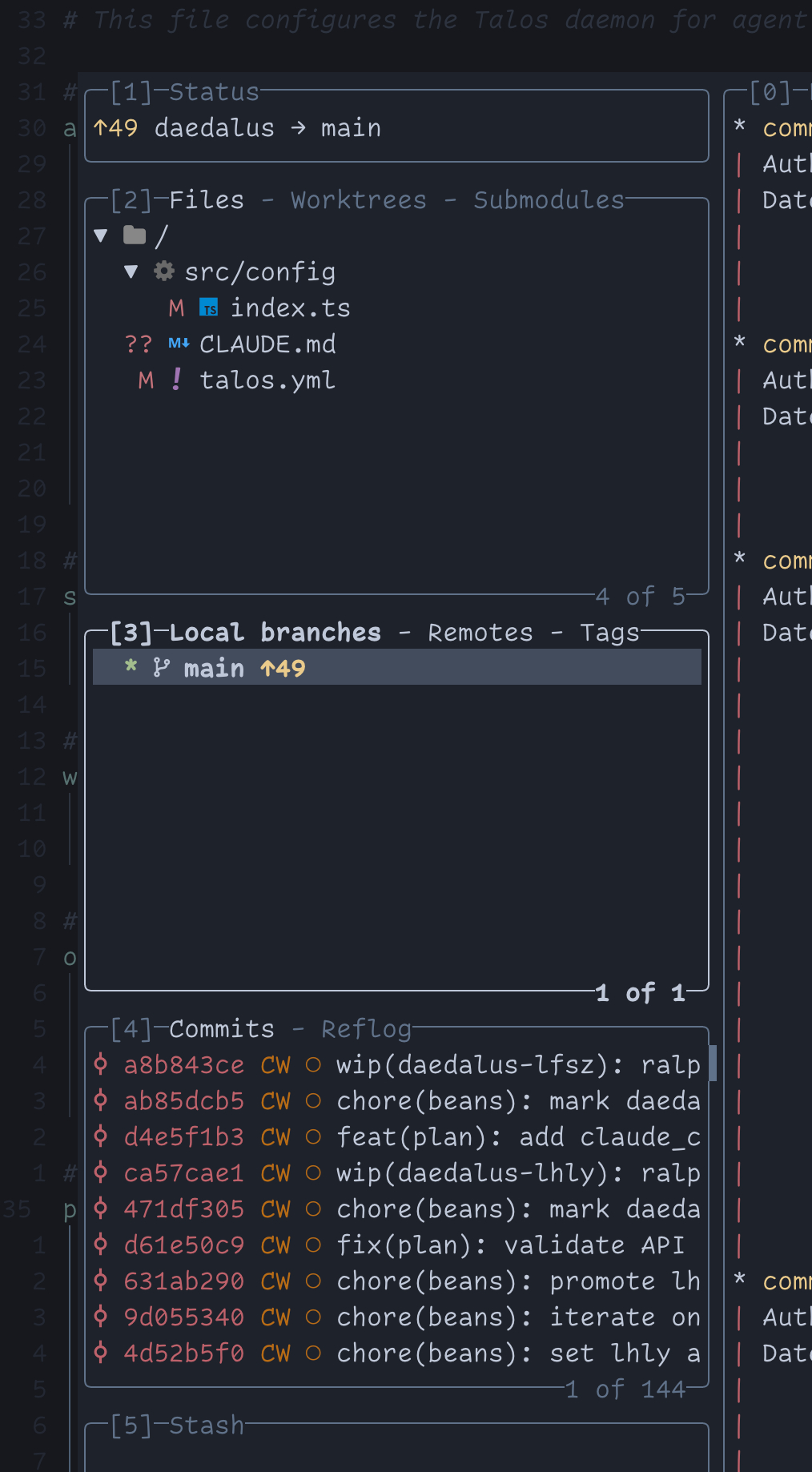Switch to the Remotes tab
Viewport: 812px width, 1472px height.
click(x=480, y=633)
